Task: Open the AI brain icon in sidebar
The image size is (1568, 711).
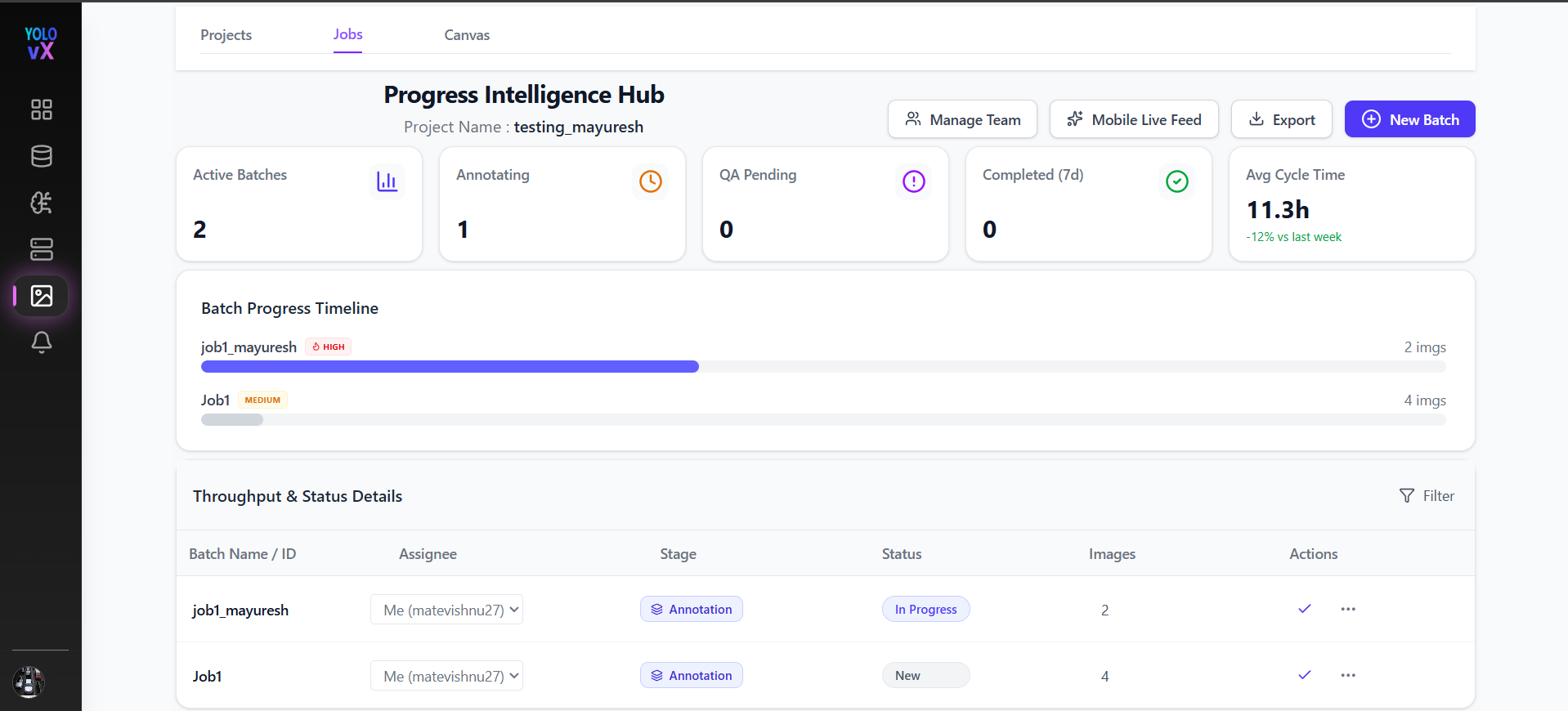Action: point(42,203)
